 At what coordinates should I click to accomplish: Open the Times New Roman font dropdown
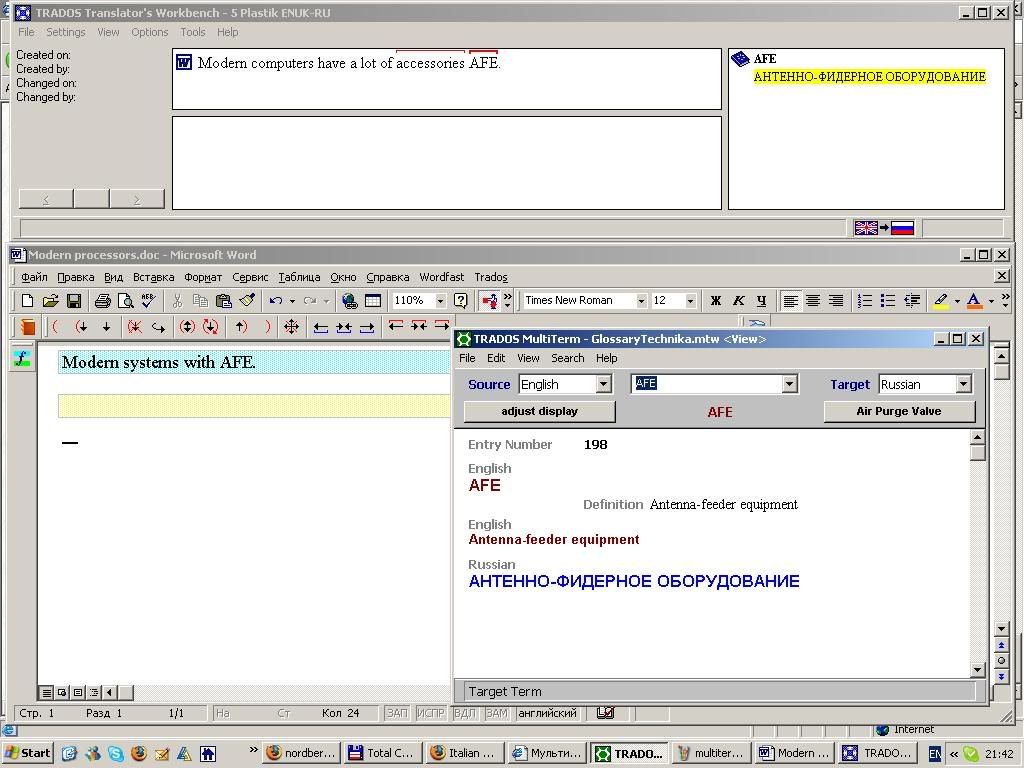tap(641, 300)
